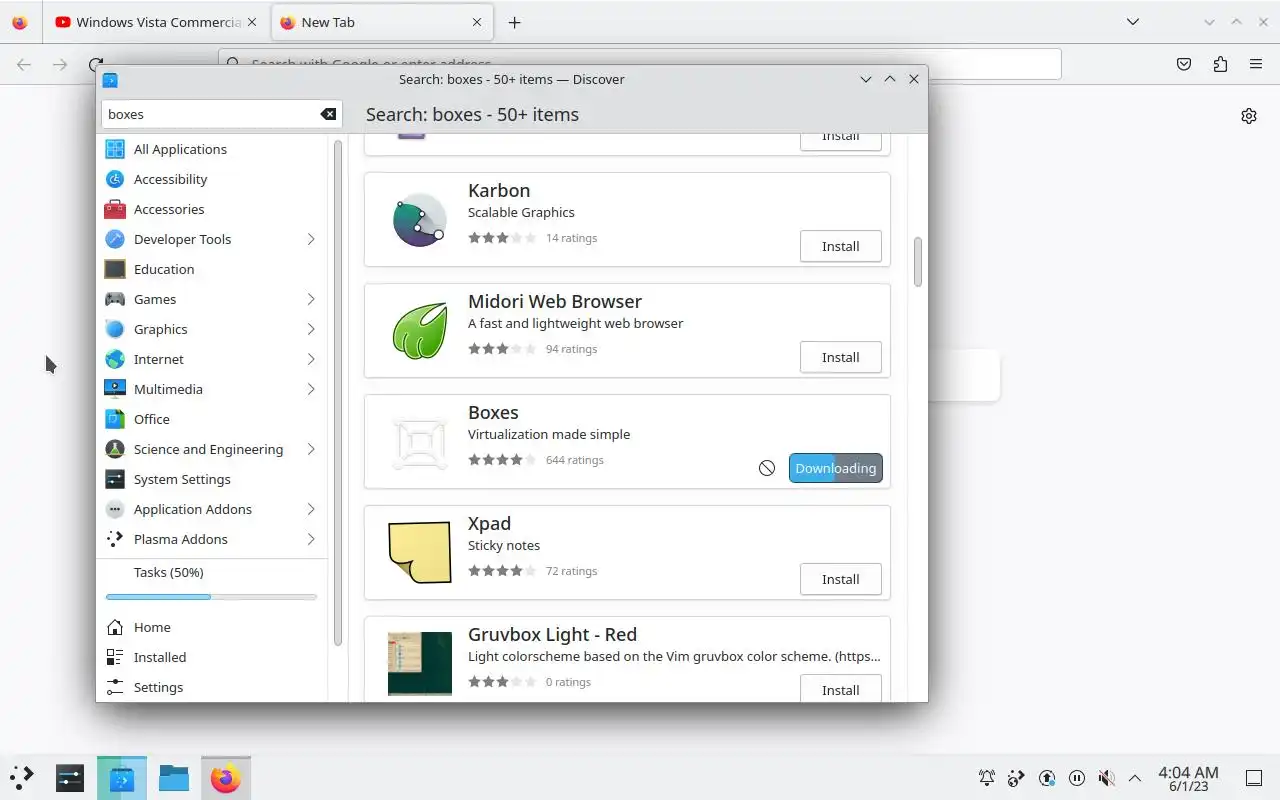Install Karbon

(x=841, y=246)
